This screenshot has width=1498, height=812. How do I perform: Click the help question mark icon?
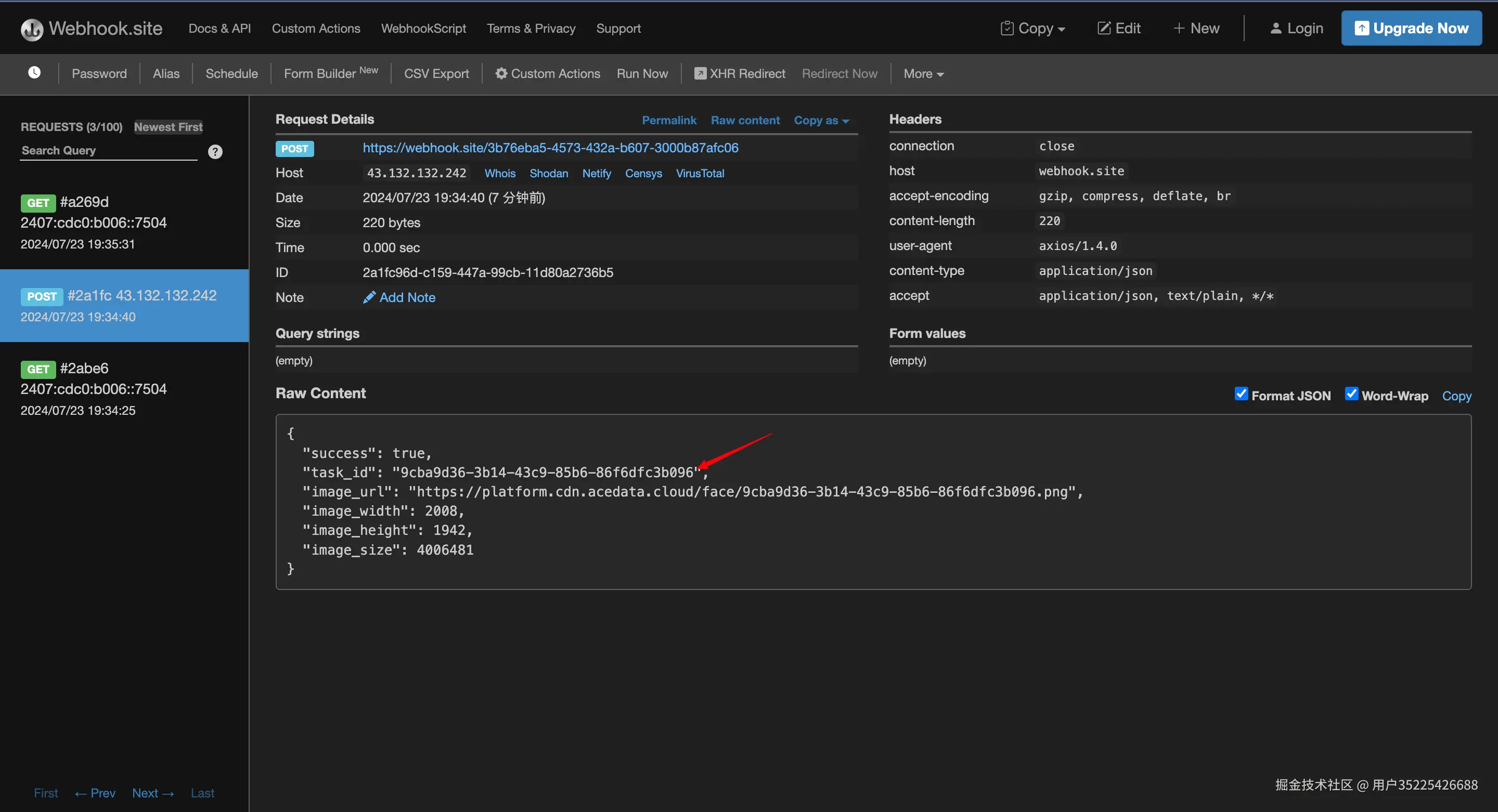215,152
